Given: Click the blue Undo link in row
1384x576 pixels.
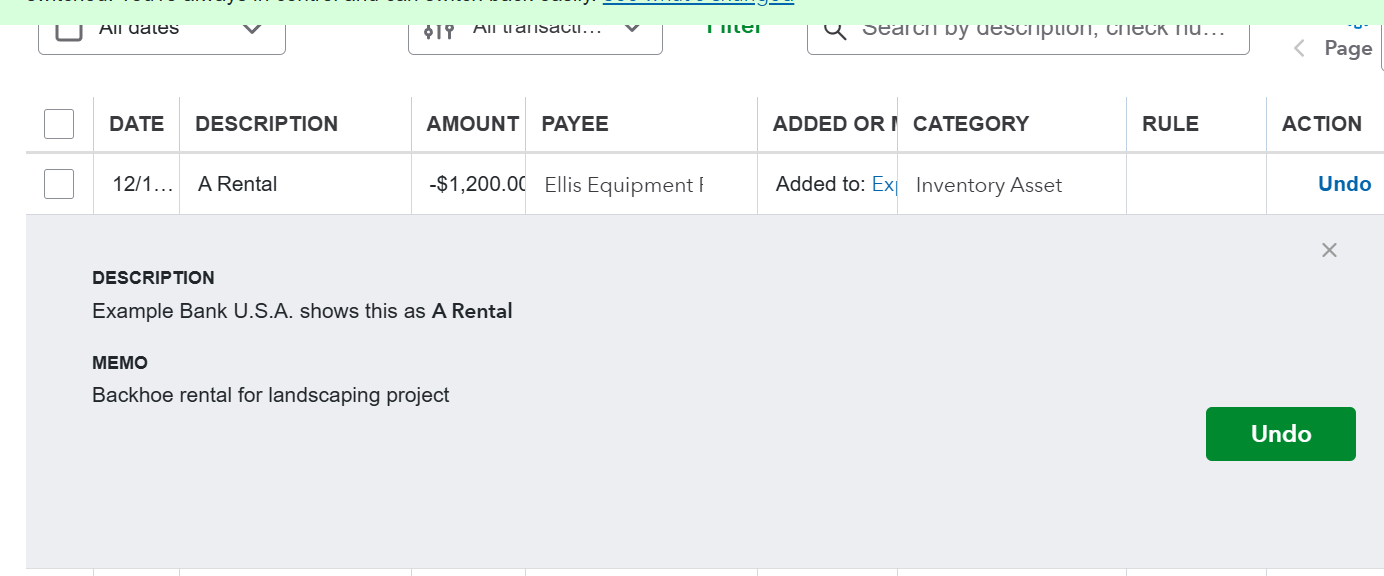Looking at the screenshot, I should (1344, 184).
